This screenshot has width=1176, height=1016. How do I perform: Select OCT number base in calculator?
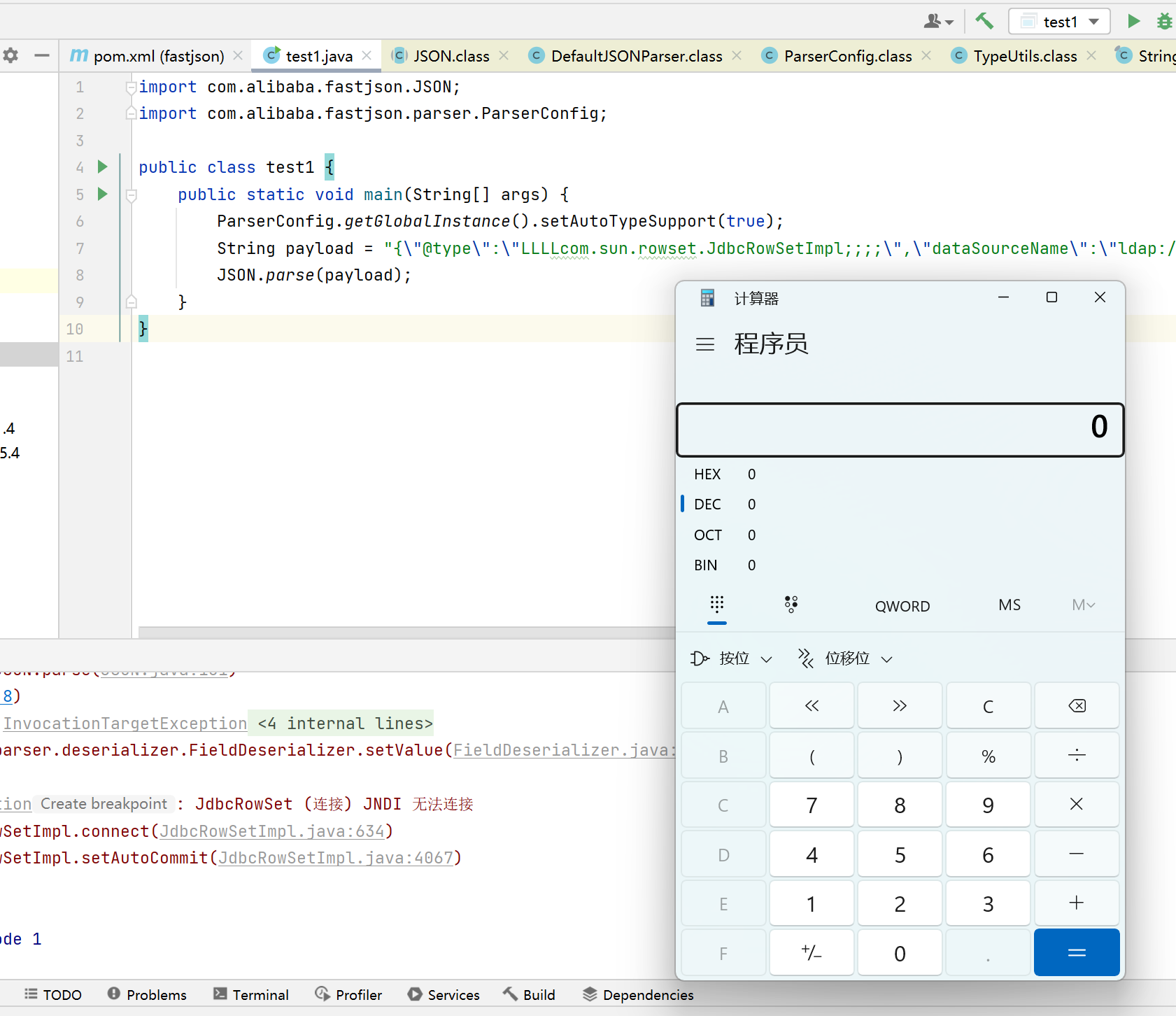coord(900,535)
